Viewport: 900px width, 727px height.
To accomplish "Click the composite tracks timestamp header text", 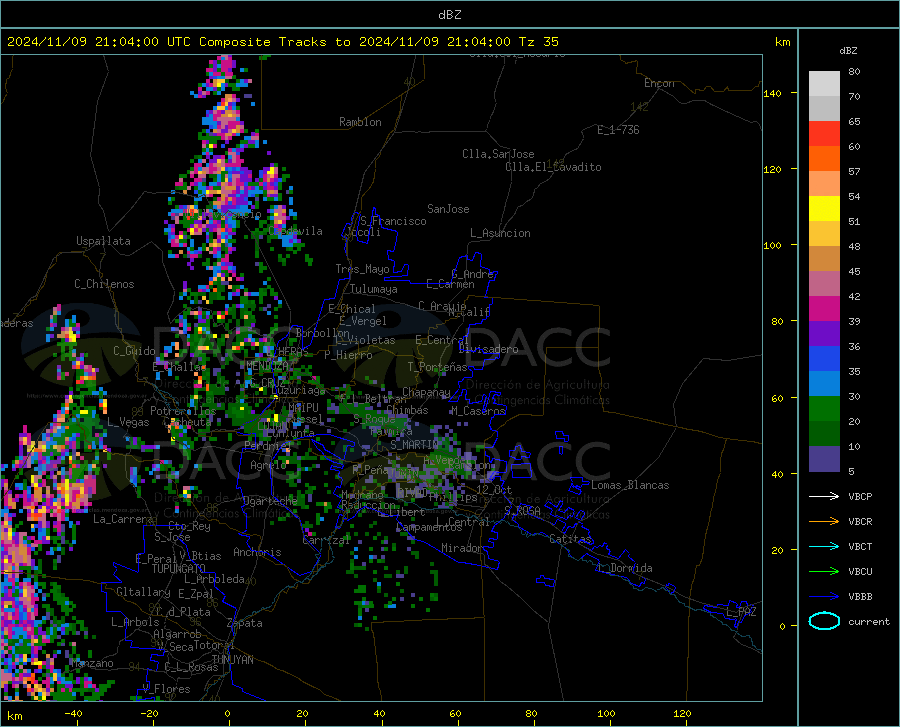I will [x=282, y=42].
